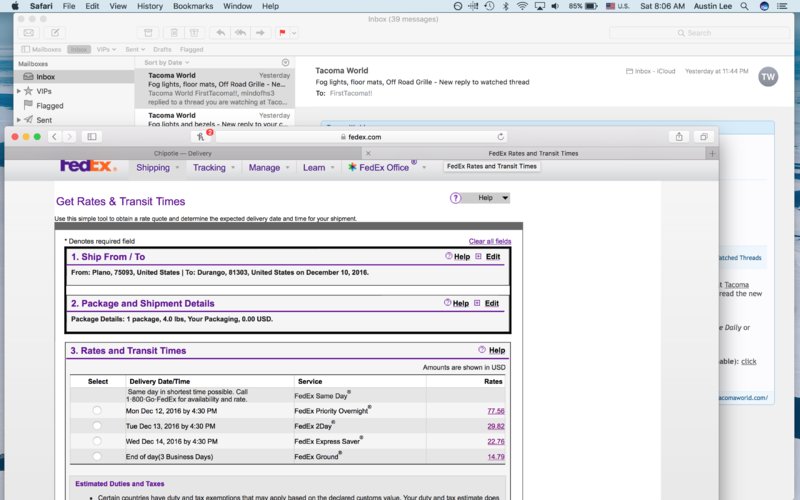Select FedEx 2Day radio button
Viewport: 800px width, 500px height.
[97, 426]
